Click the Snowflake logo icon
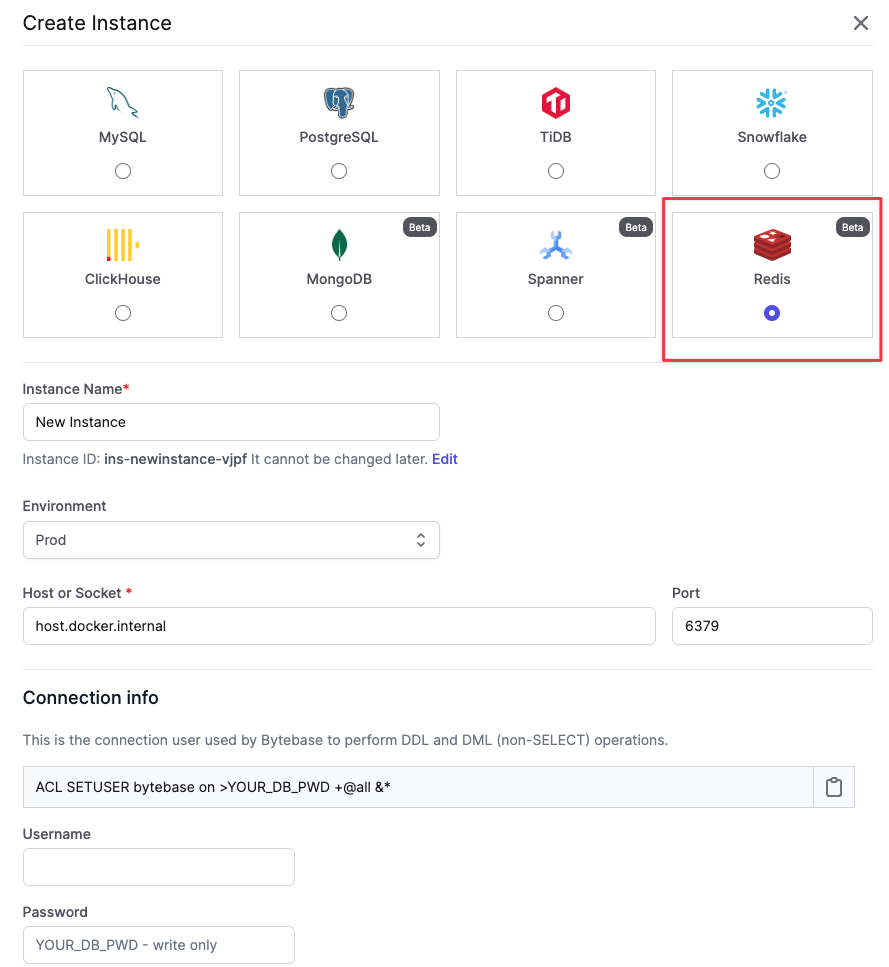Image resolution: width=889 pixels, height=967 pixels. click(771, 102)
